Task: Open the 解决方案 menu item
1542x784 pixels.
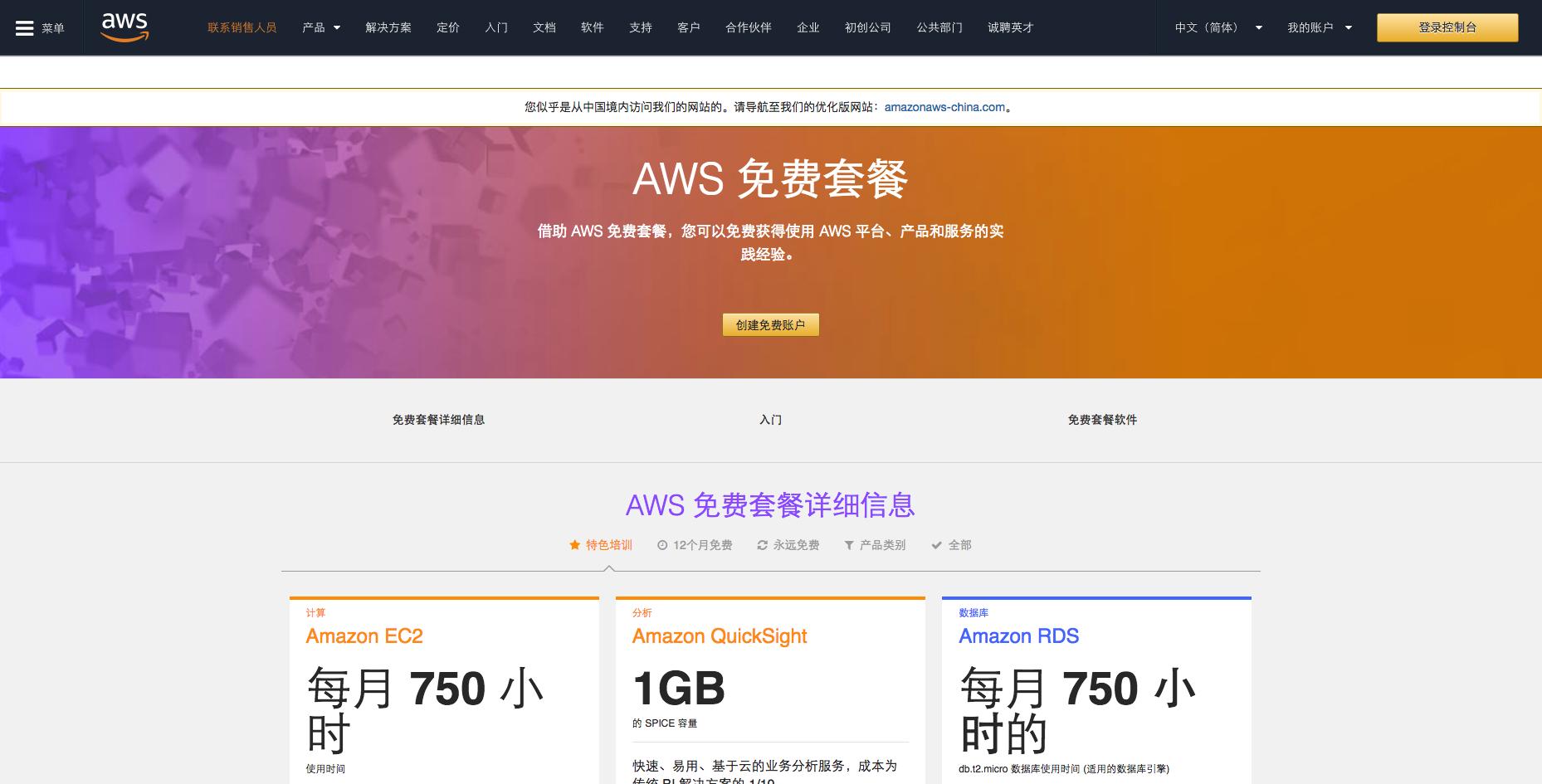Action: [x=388, y=27]
